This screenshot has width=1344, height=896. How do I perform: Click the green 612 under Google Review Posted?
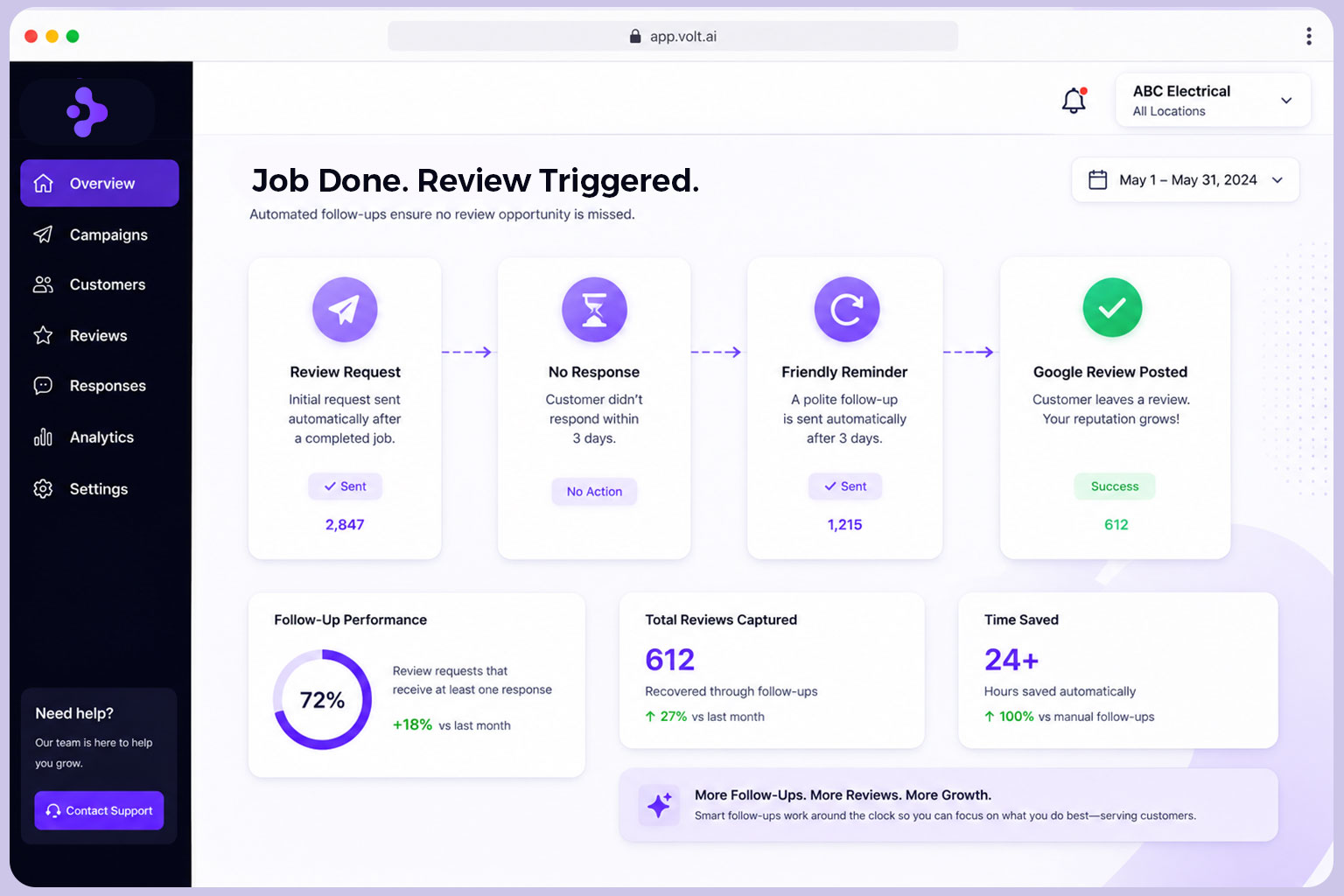point(1116,525)
